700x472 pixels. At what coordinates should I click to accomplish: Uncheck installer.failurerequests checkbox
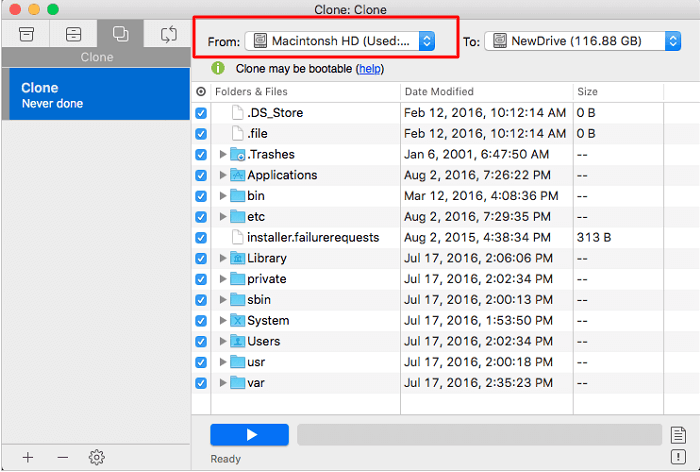[x=201, y=238]
